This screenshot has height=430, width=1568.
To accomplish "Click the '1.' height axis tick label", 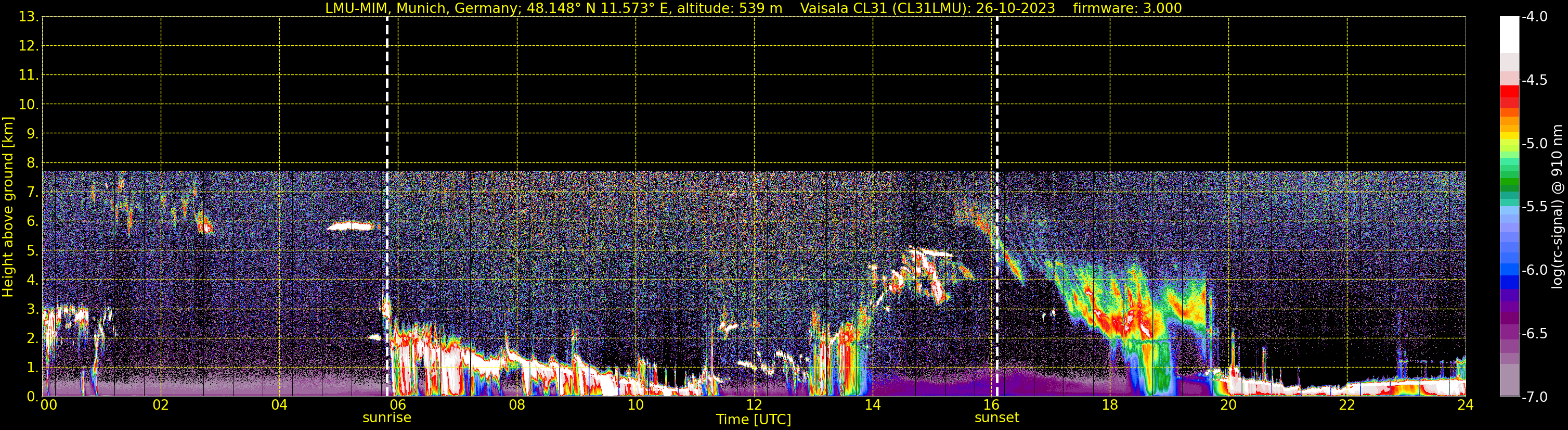I will 33,368.
